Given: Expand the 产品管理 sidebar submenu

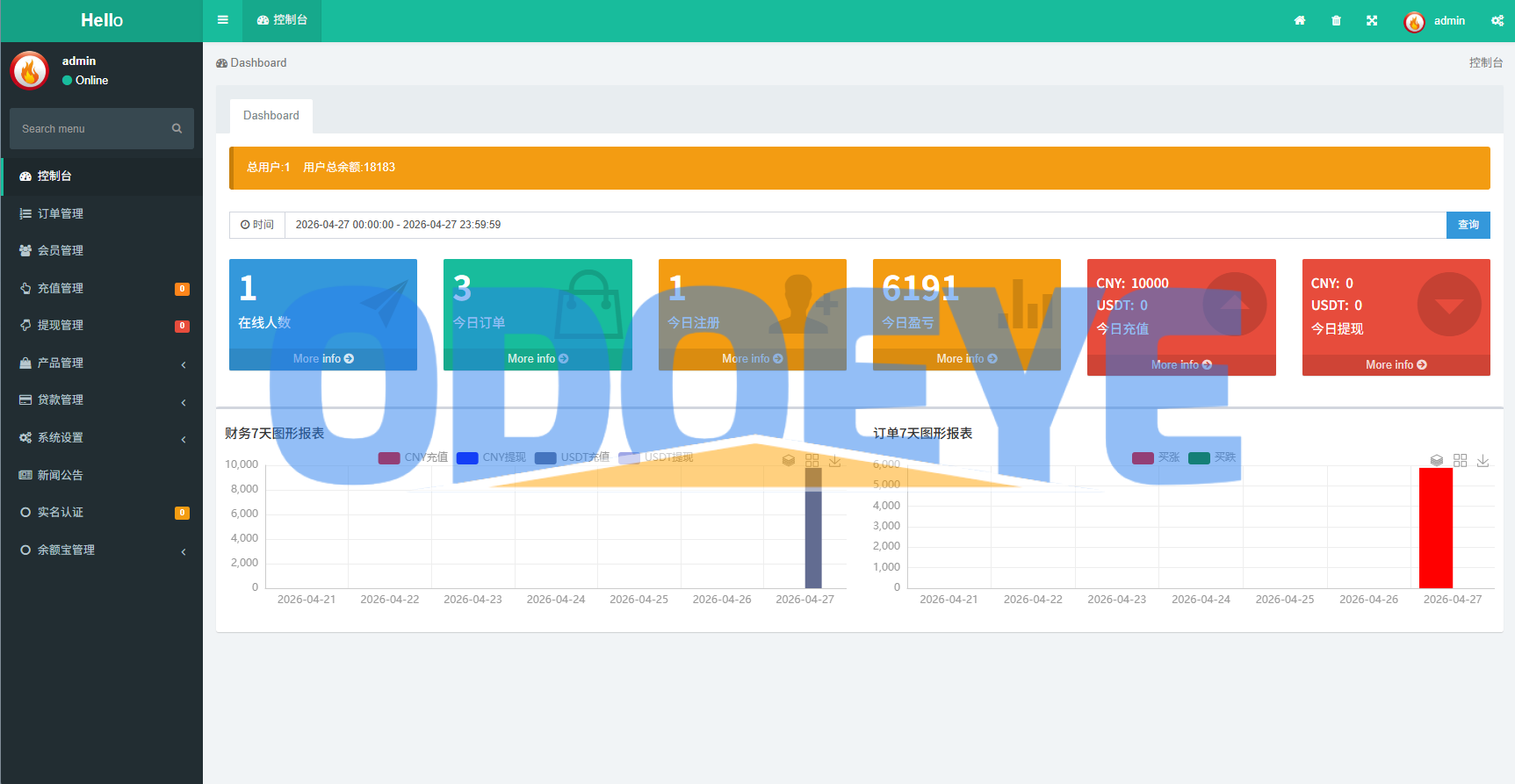Looking at the screenshot, I should pyautogui.click(x=102, y=363).
